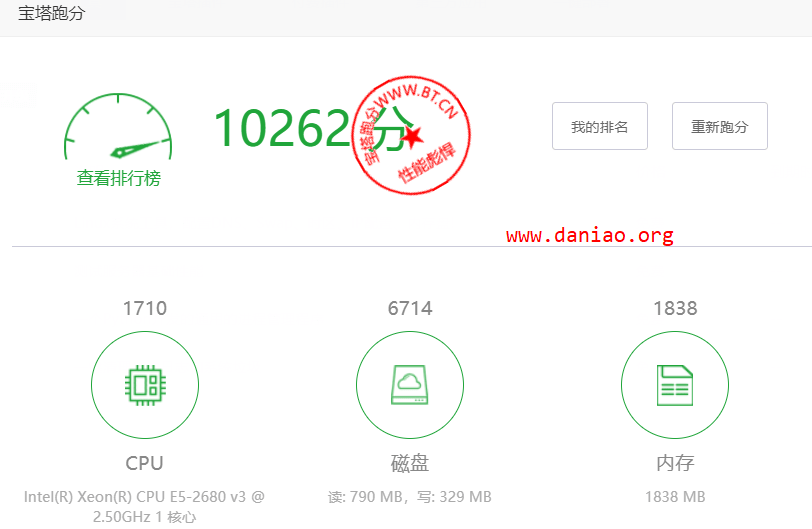812x529 pixels.
Task: Click the CPU label
Action: pyautogui.click(x=144, y=463)
